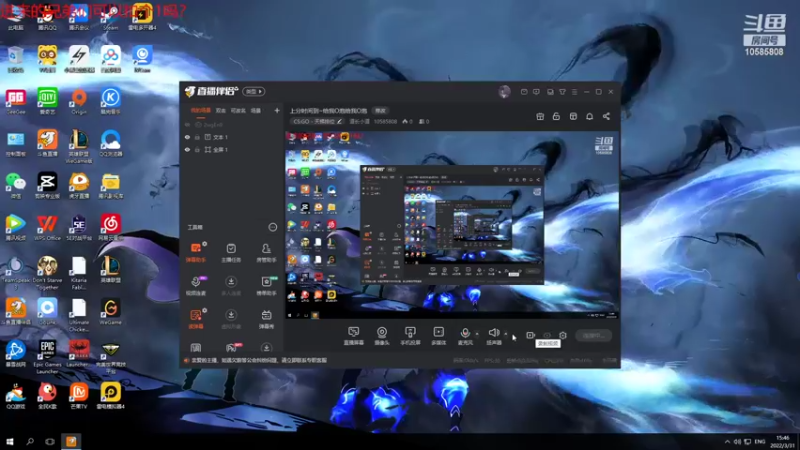Show hidden system tray icons chevron

coord(727,441)
